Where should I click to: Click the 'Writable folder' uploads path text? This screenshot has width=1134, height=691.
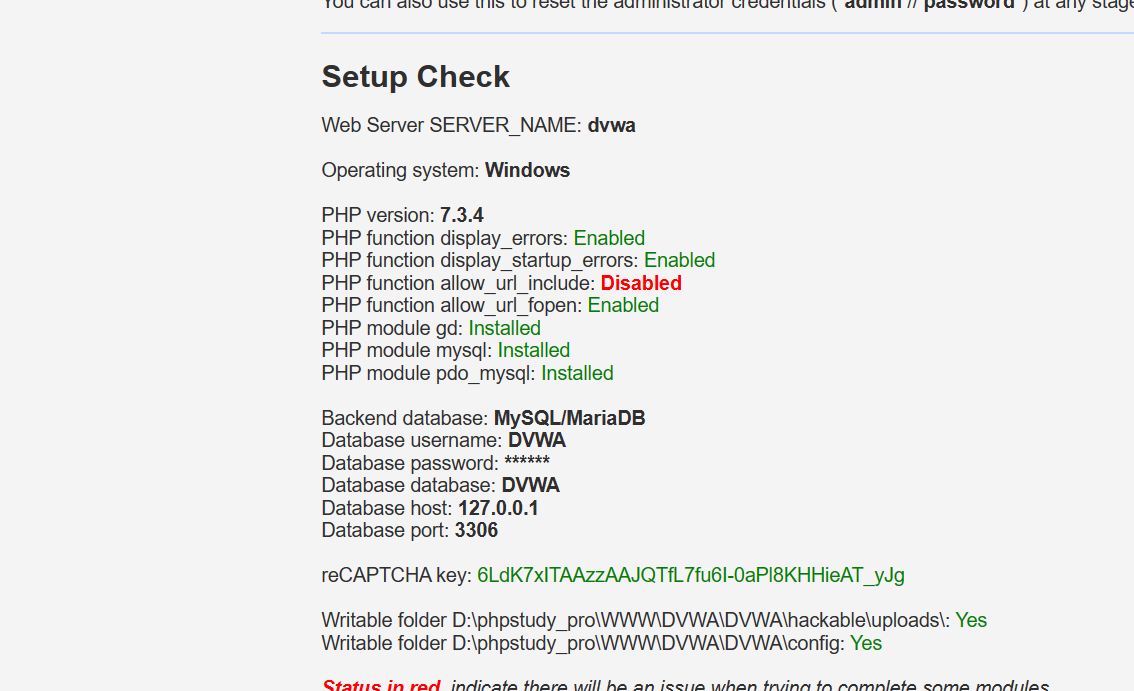click(x=636, y=620)
